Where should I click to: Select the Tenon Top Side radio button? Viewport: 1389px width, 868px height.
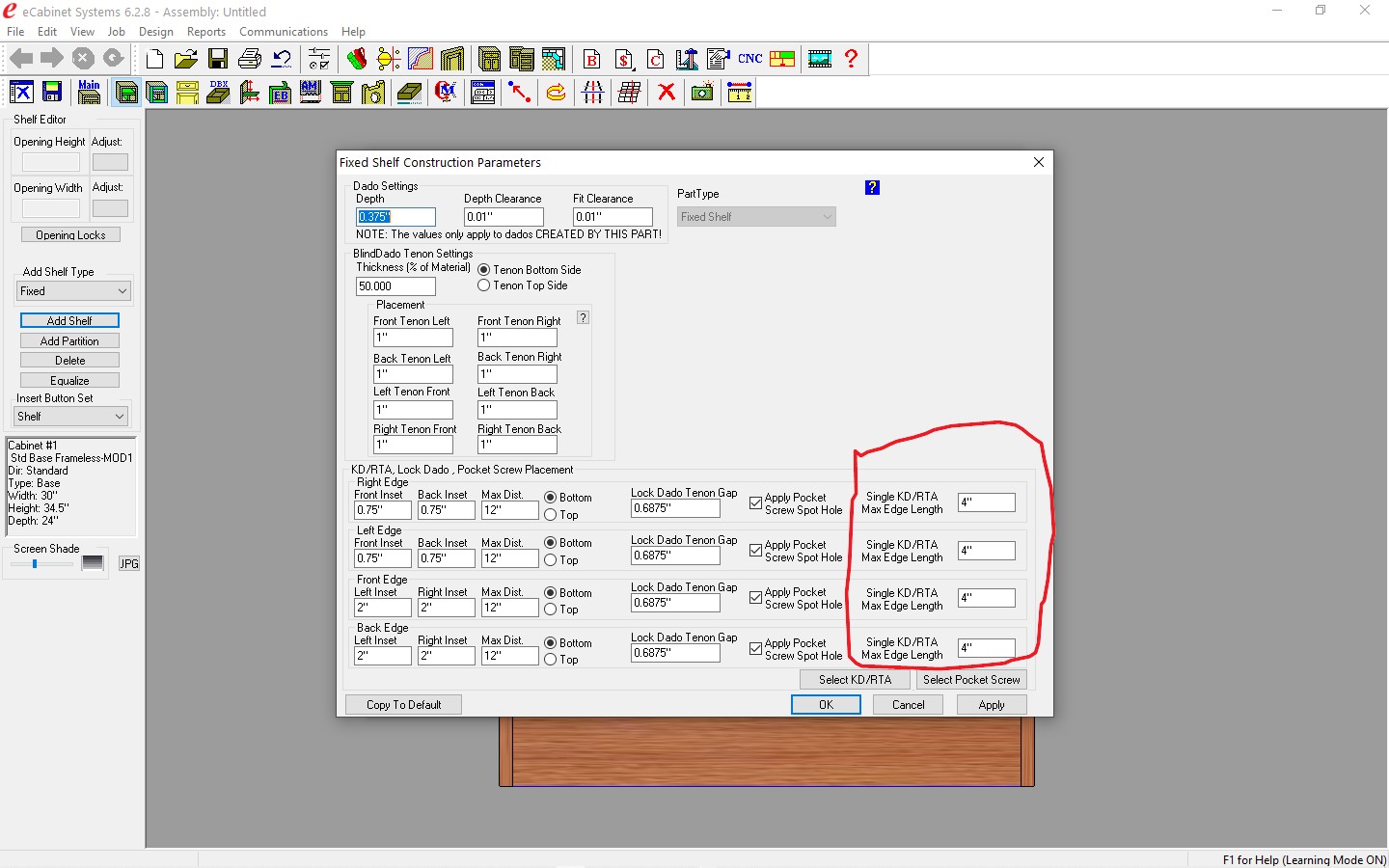[484, 285]
